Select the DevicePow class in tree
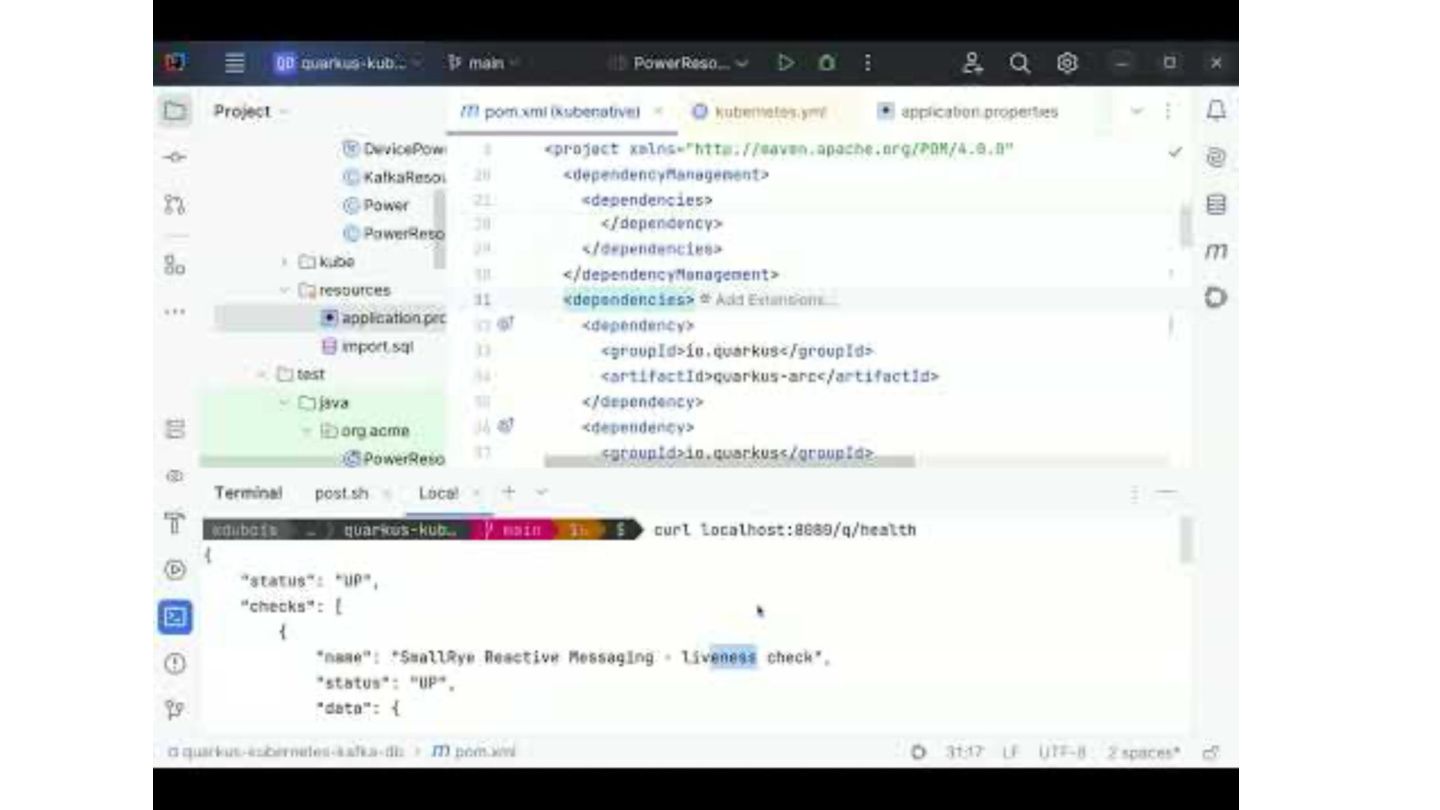Image resolution: width=1440 pixels, height=810 pixels. pyautogui.click(x=394, y=148)
